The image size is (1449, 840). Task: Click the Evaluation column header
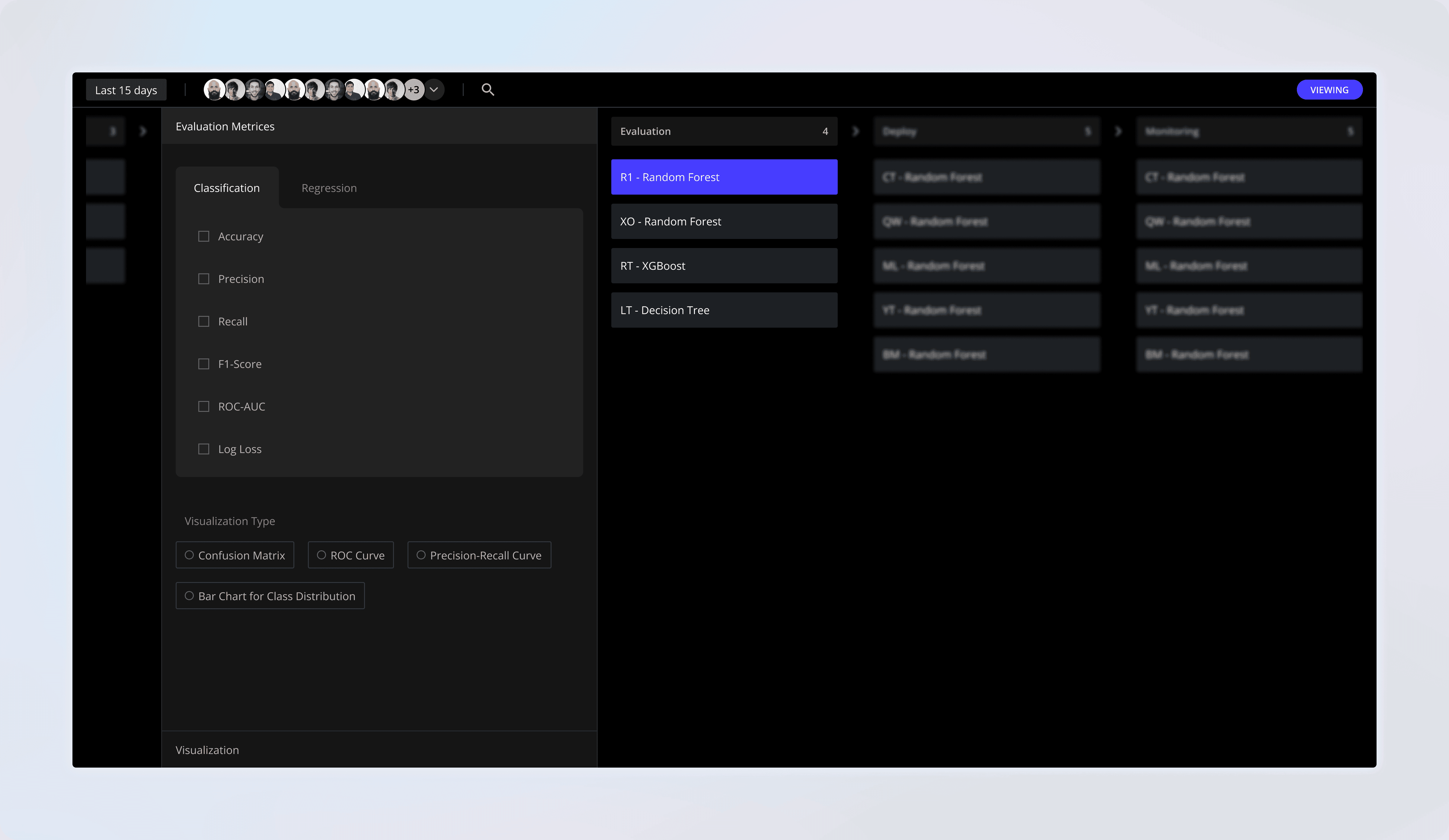[724, 132]
